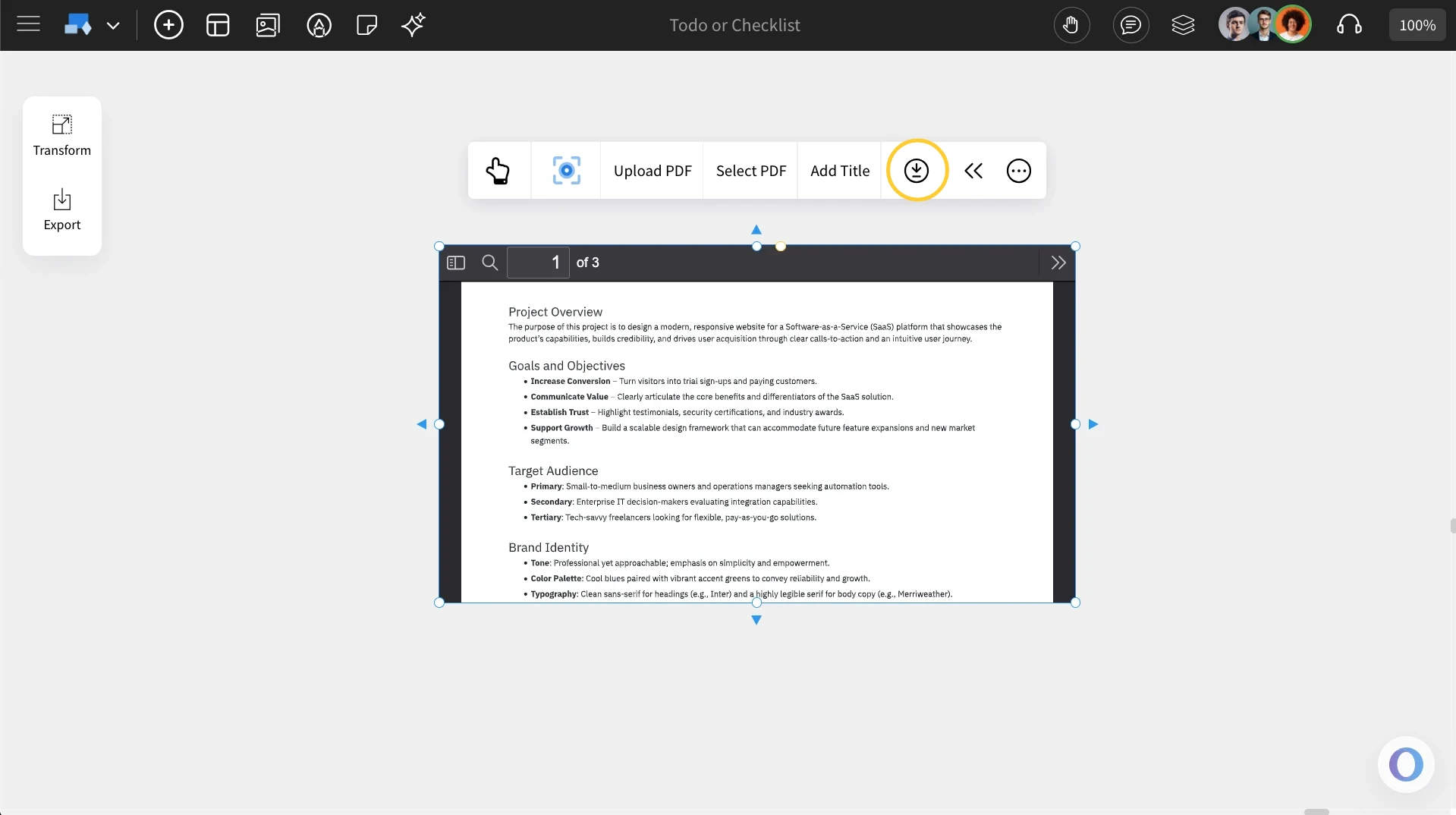The width and height of the screenshot is (1456, 815).
Task: Toggle the pointer interaction mode in toolbar
Action: pyautogui.click(x=498, y=171)
